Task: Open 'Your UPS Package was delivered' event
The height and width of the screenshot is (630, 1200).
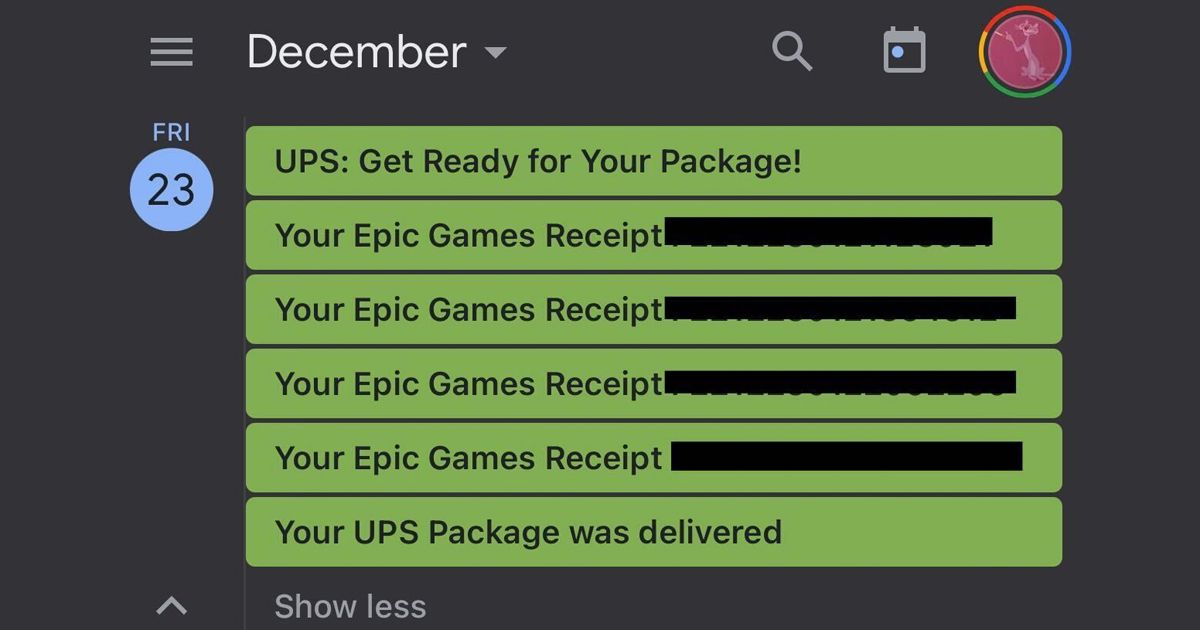Action: tap(654, 531)
